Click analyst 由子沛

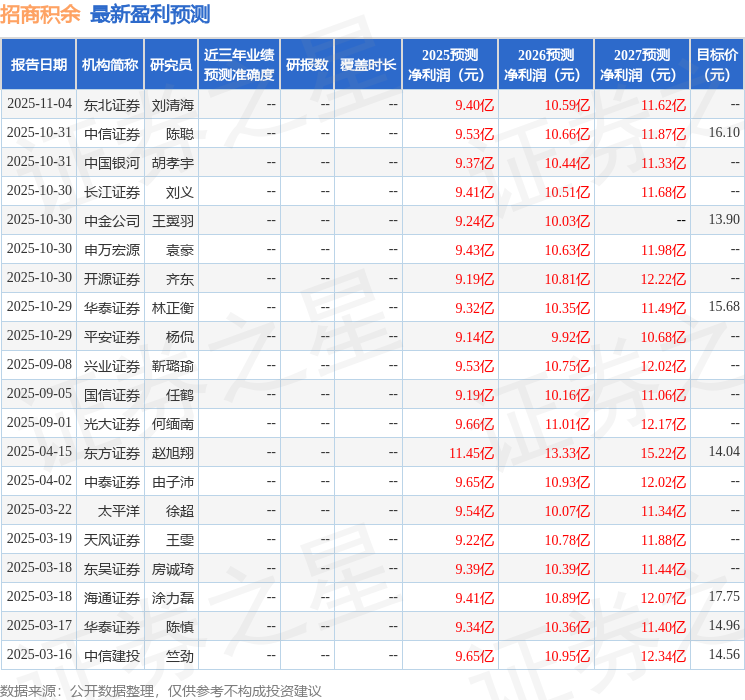173,482
